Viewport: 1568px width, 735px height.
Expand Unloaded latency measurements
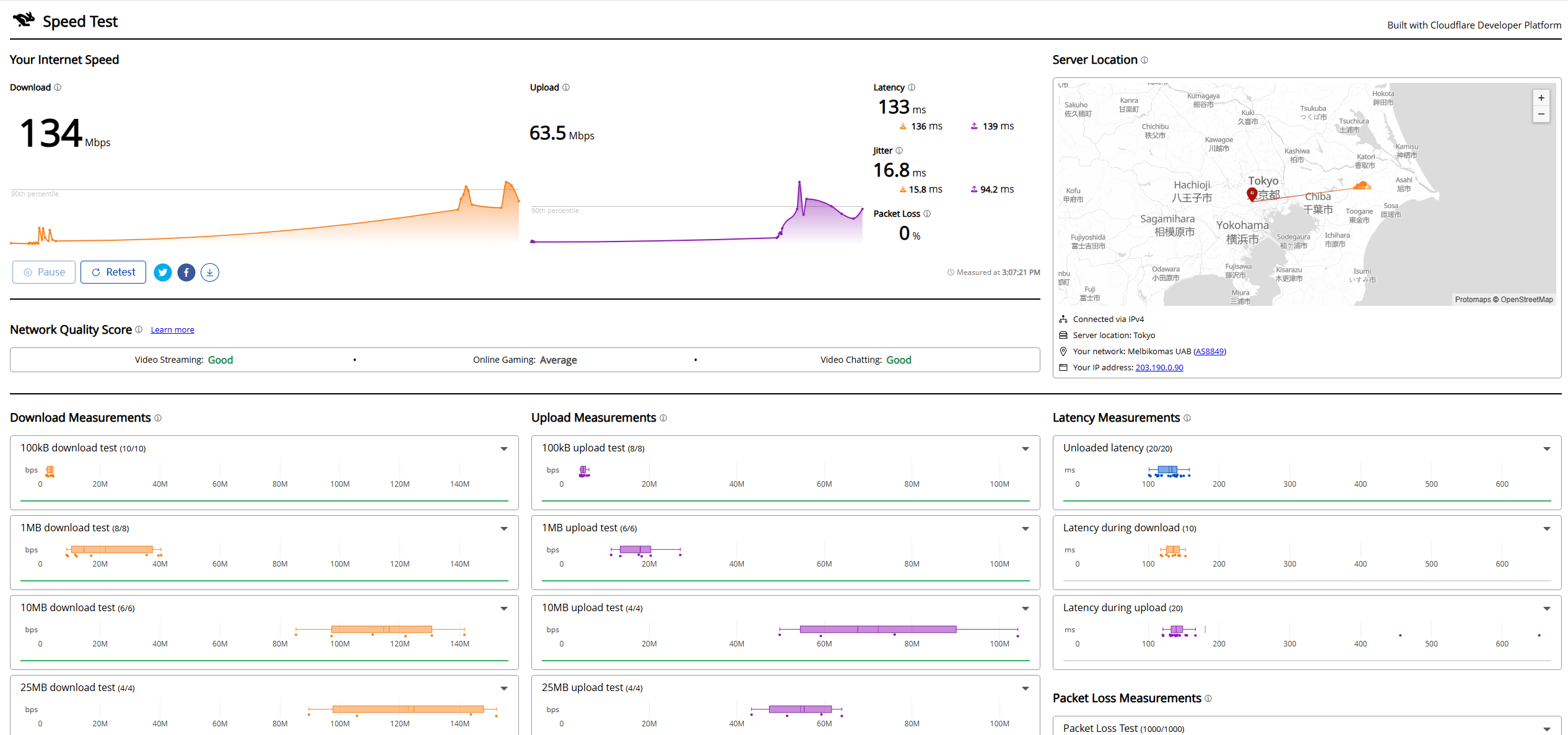[x=1547, y=449]
